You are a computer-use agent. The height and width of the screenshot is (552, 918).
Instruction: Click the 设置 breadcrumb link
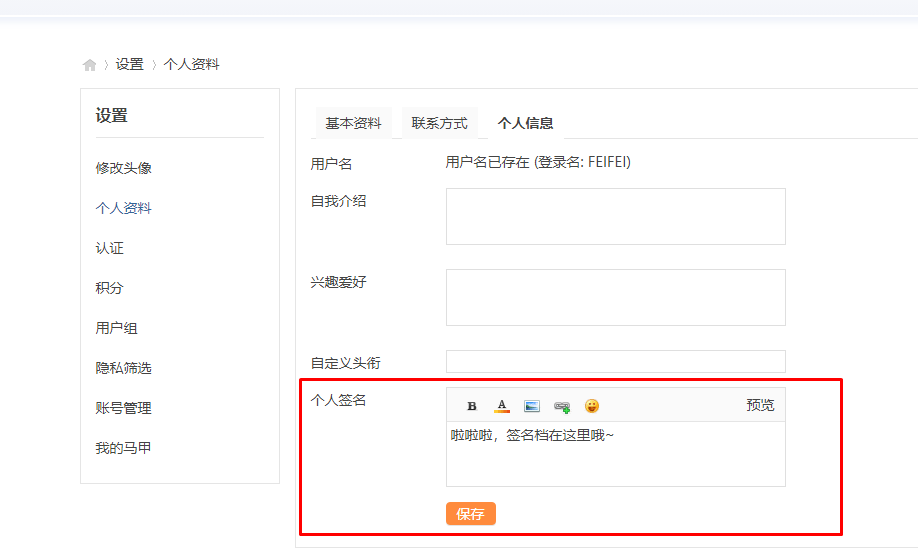[x=129, y=64]
